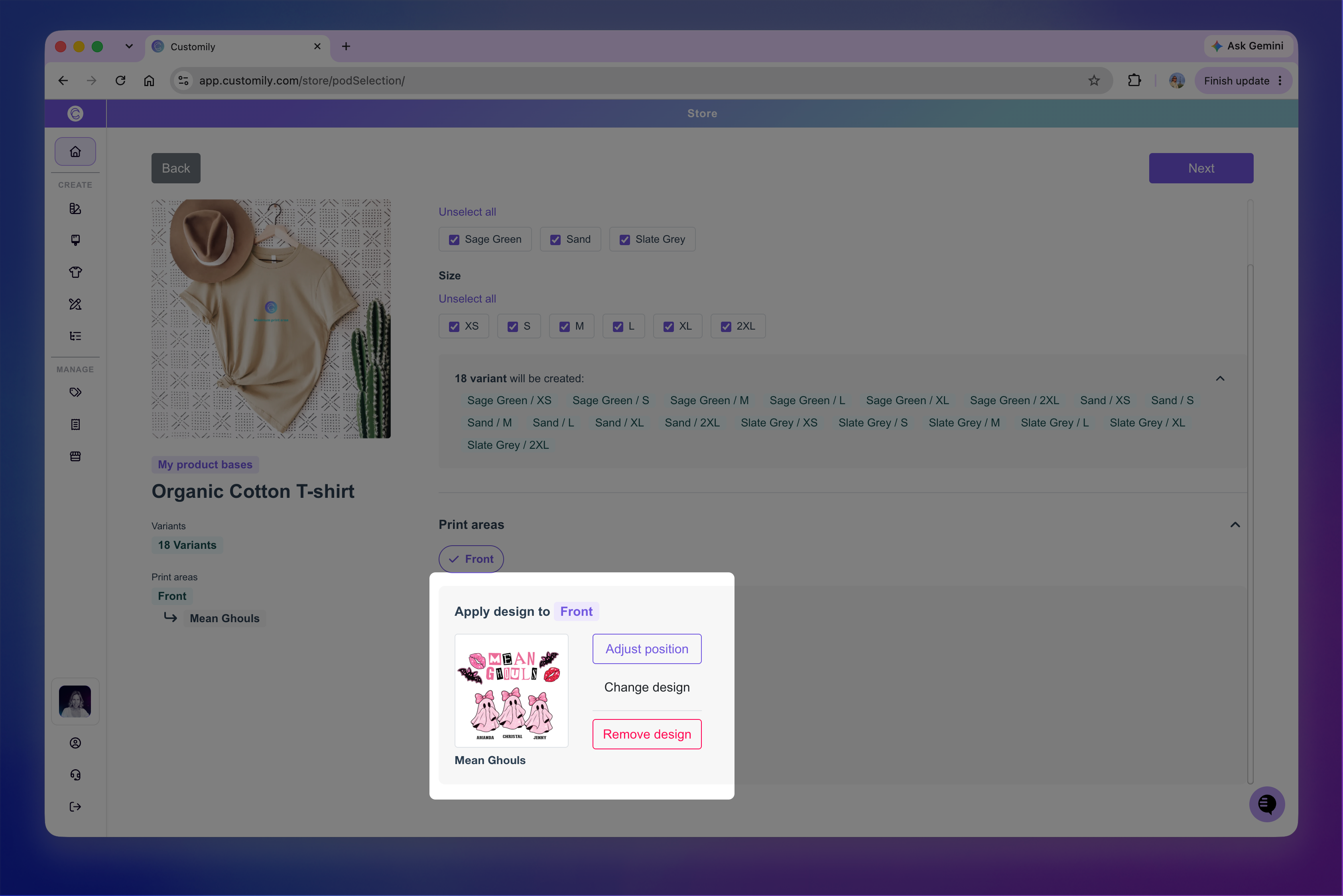Click the browser extensions puzzle icon
Viewport: 1343px width, 896px height.
(1134, 81)
